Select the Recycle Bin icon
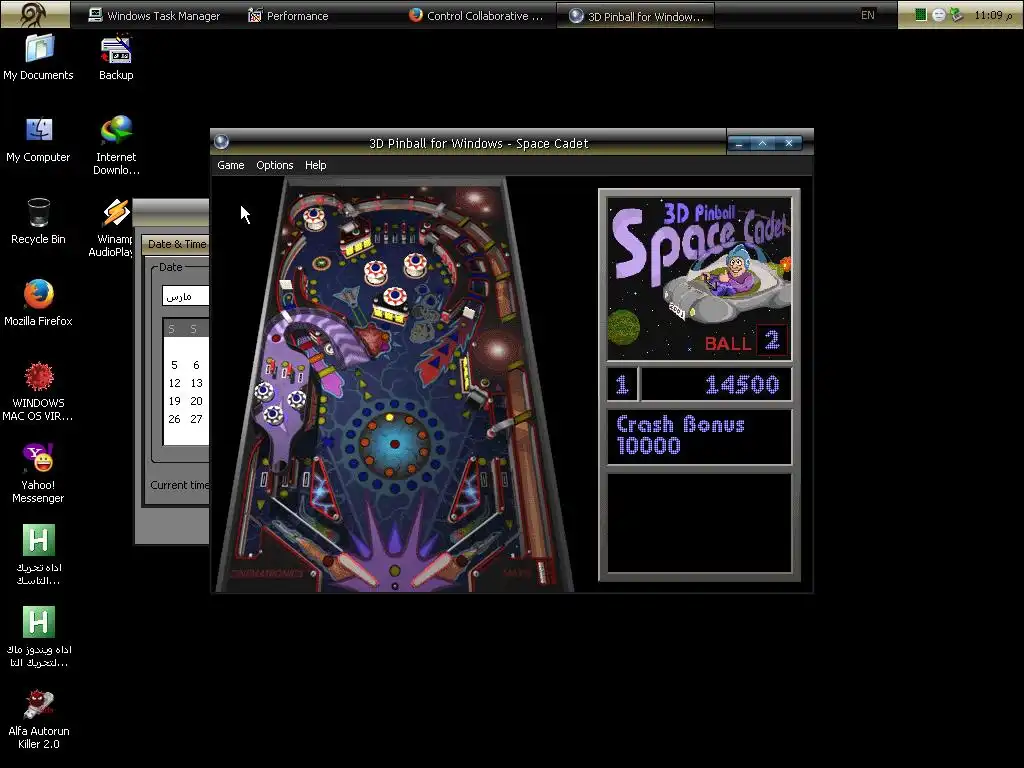The height and width of the screenshot is (768, 1024). [x=39, y=221]
